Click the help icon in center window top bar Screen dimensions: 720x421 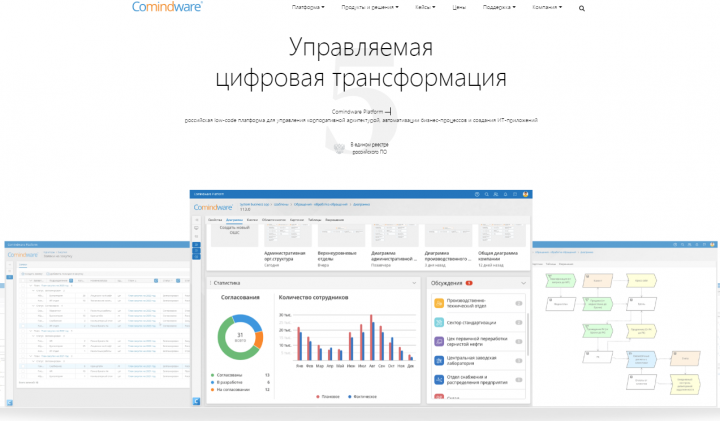pos(477,194)
